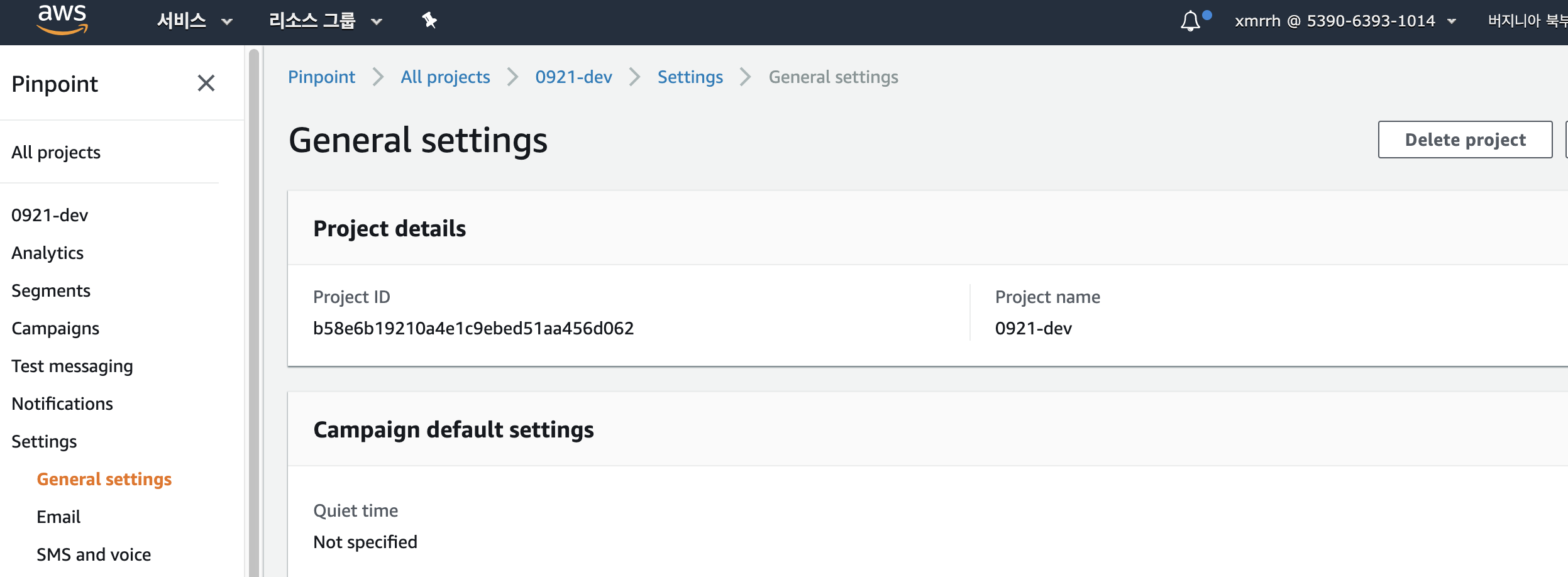The image size is (1568, 577).
Task: Go to All projects in sidebar
Action: [56, 152]
